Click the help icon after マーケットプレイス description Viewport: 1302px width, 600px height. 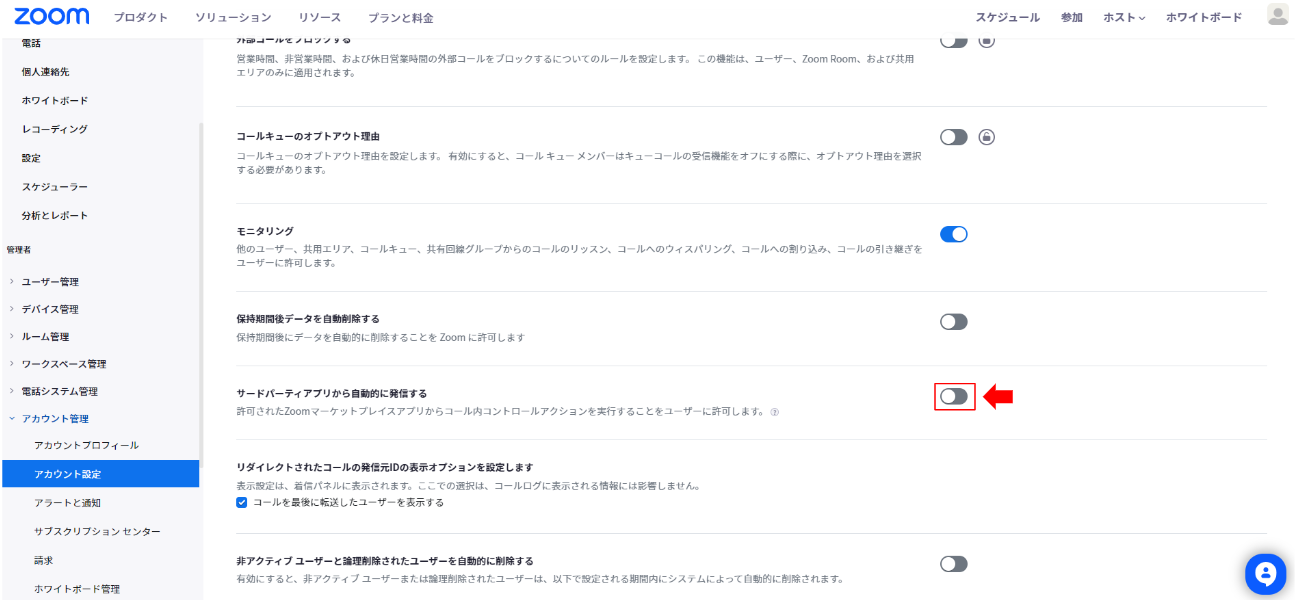tap(774, 412)
